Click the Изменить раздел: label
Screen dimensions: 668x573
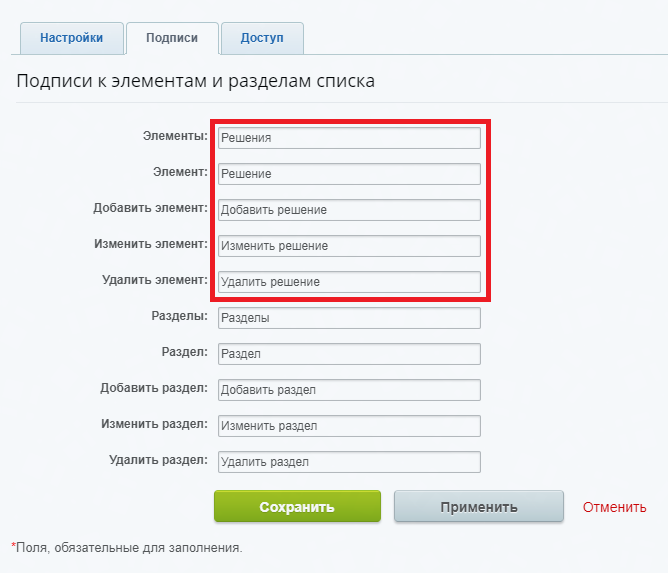tap(154, 424)
